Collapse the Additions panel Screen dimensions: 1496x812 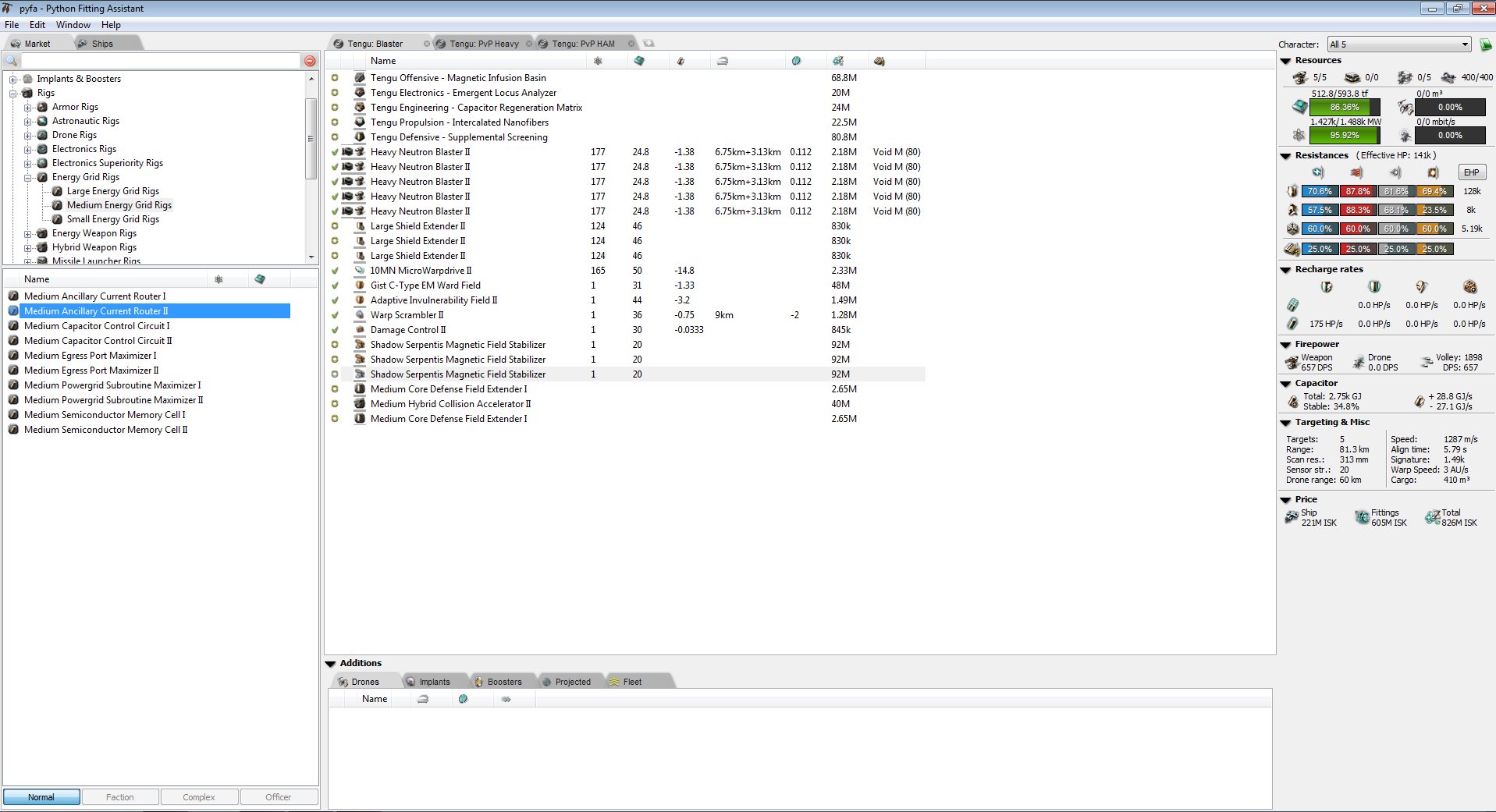pos(330,664)
